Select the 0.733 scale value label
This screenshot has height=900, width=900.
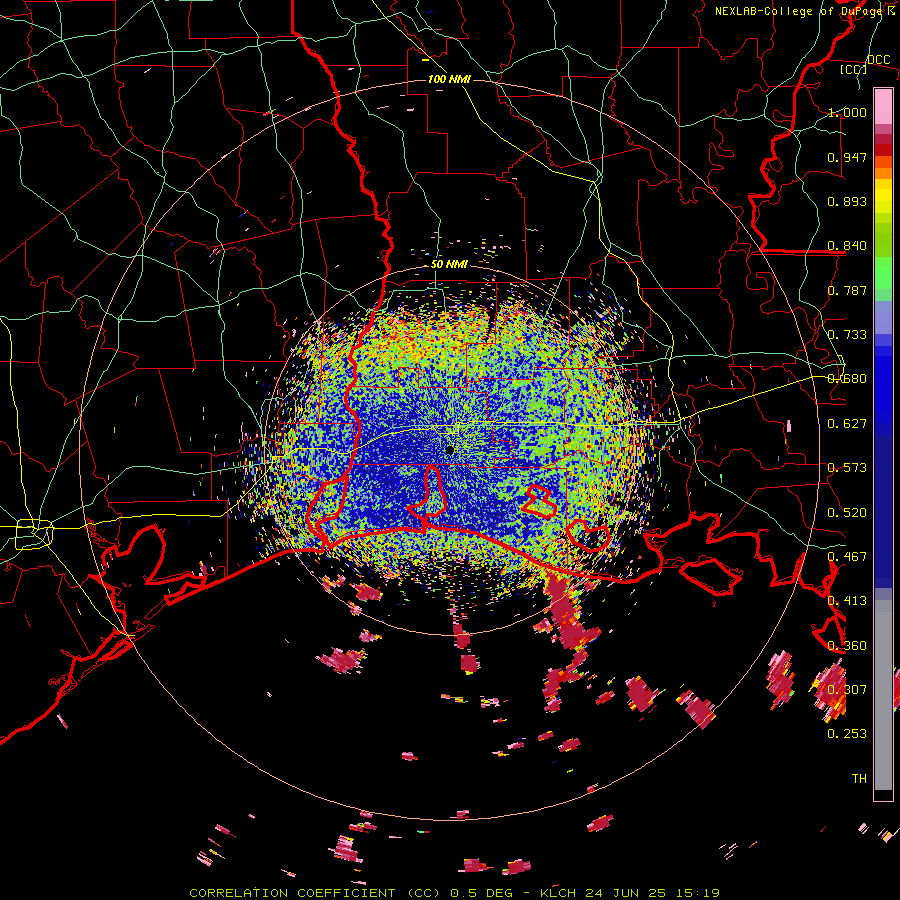(x=847, y=335)
